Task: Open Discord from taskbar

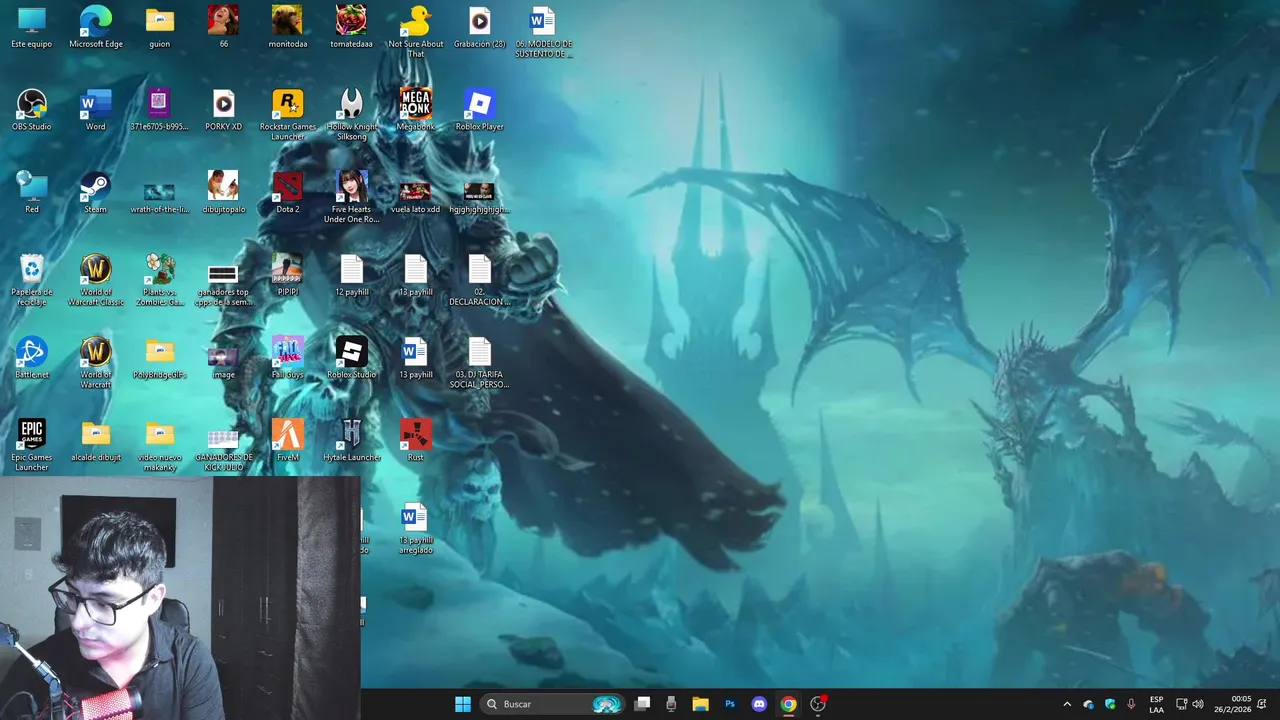Action: click(x=759, y=704)
